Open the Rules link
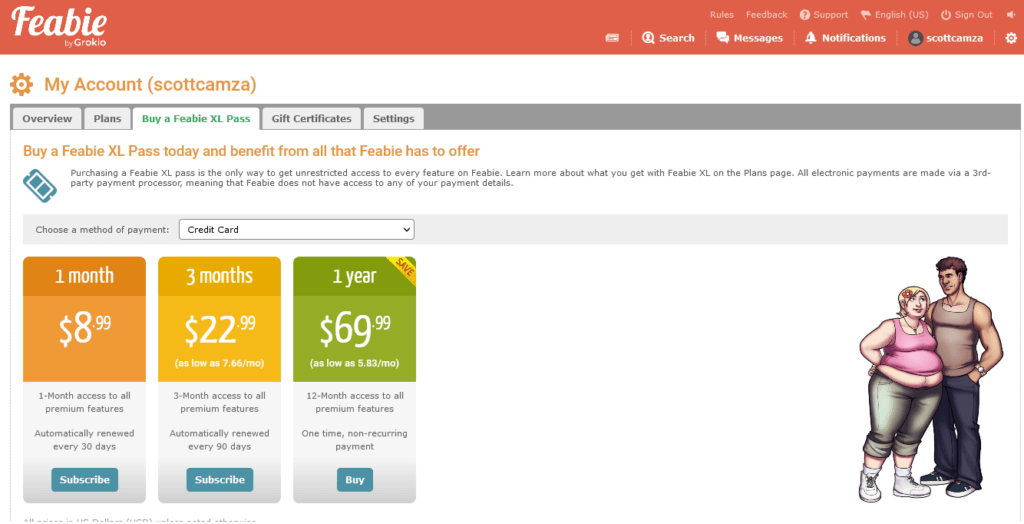 pos(722,14)
